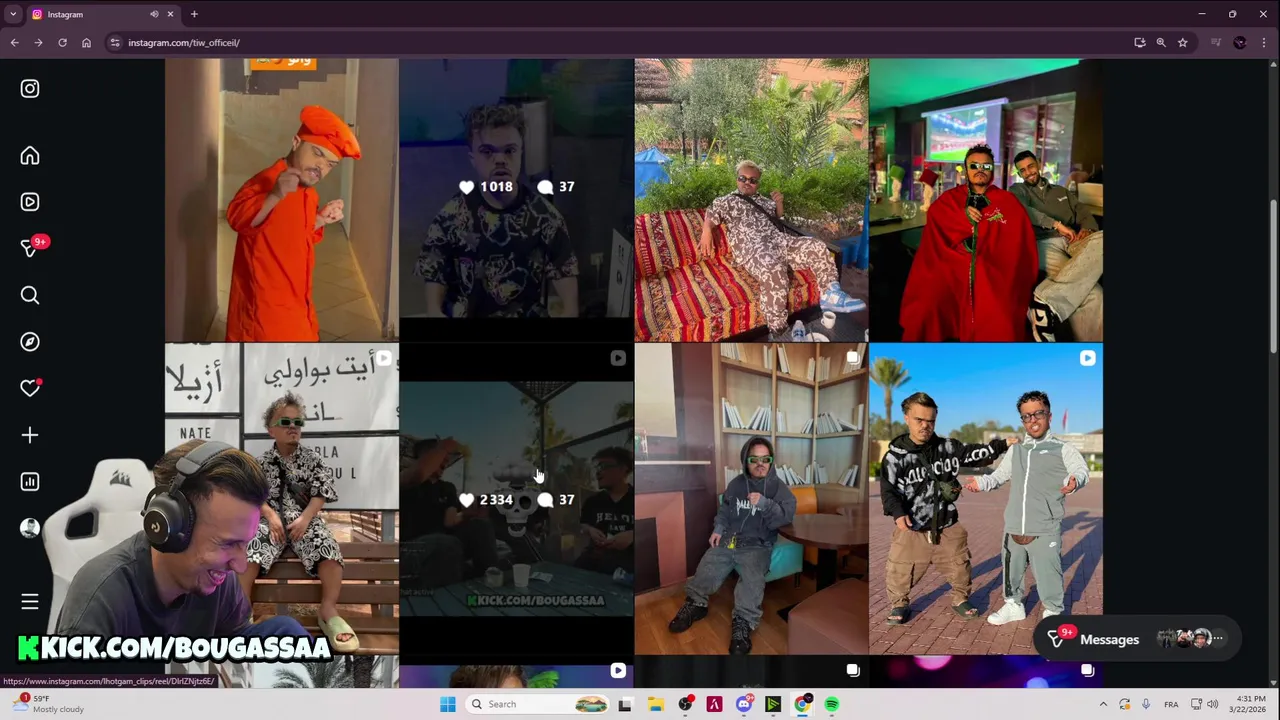Open the More hamburger menu
Viewport: 1280px width, 720px height.
click(30, 602)
